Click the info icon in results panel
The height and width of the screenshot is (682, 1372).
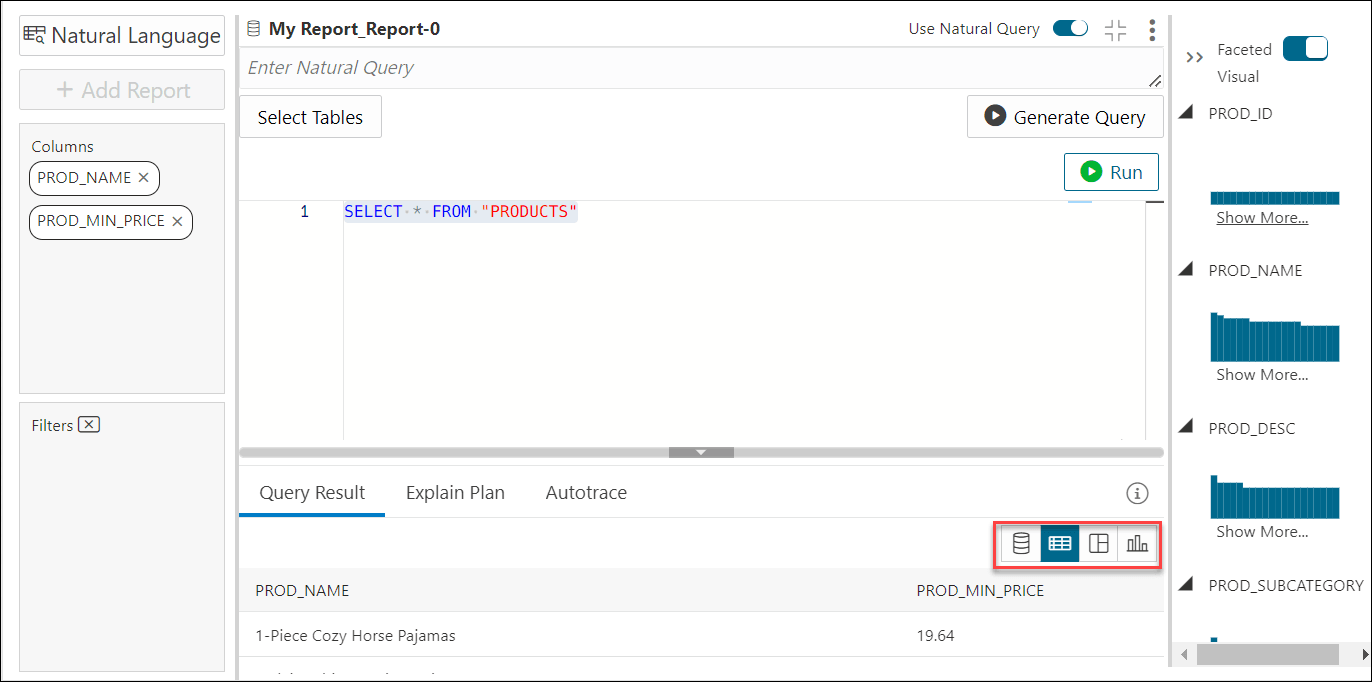tap(1137, 493)
